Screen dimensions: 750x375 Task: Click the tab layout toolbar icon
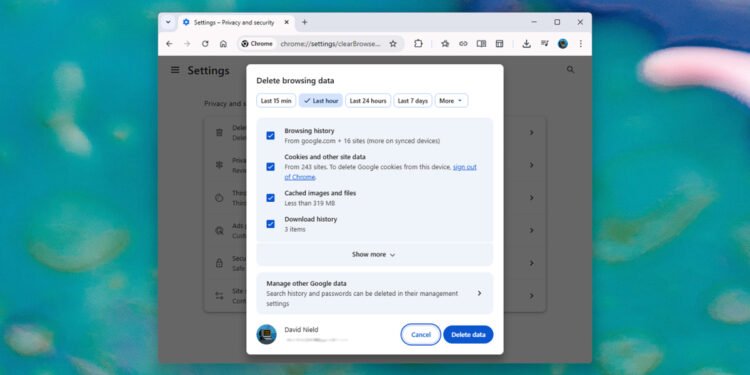[x=499, y=44]
